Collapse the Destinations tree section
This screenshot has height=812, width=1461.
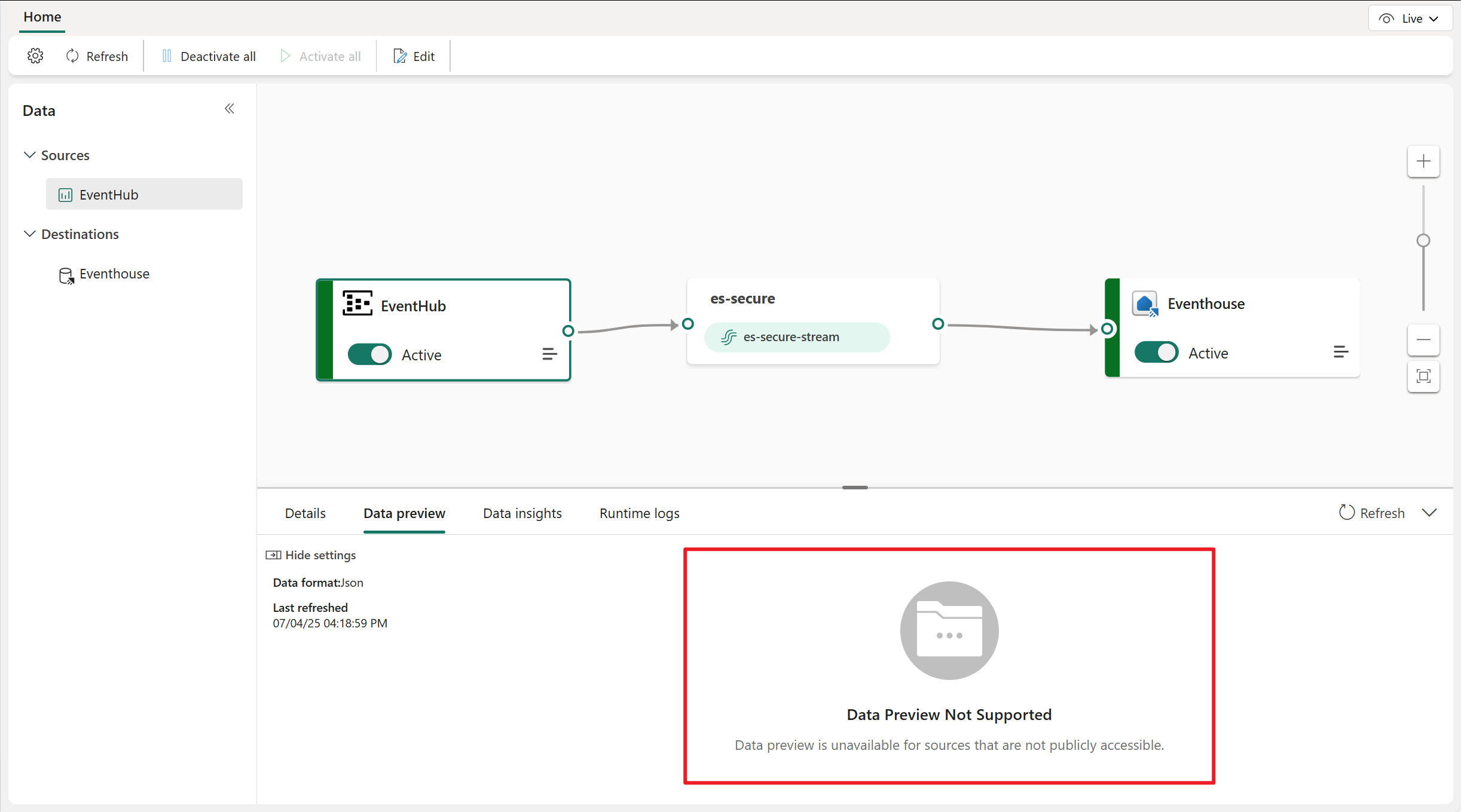pos(29,234)
